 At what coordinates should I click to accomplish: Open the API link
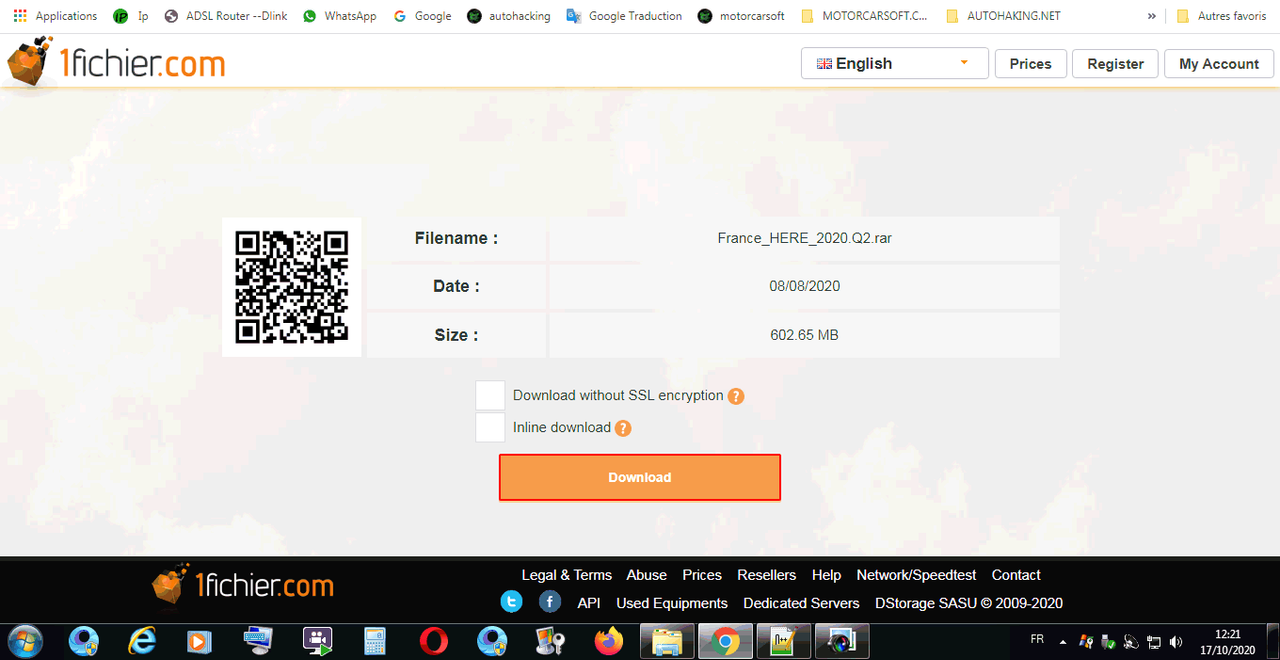[x=589, y=603]
